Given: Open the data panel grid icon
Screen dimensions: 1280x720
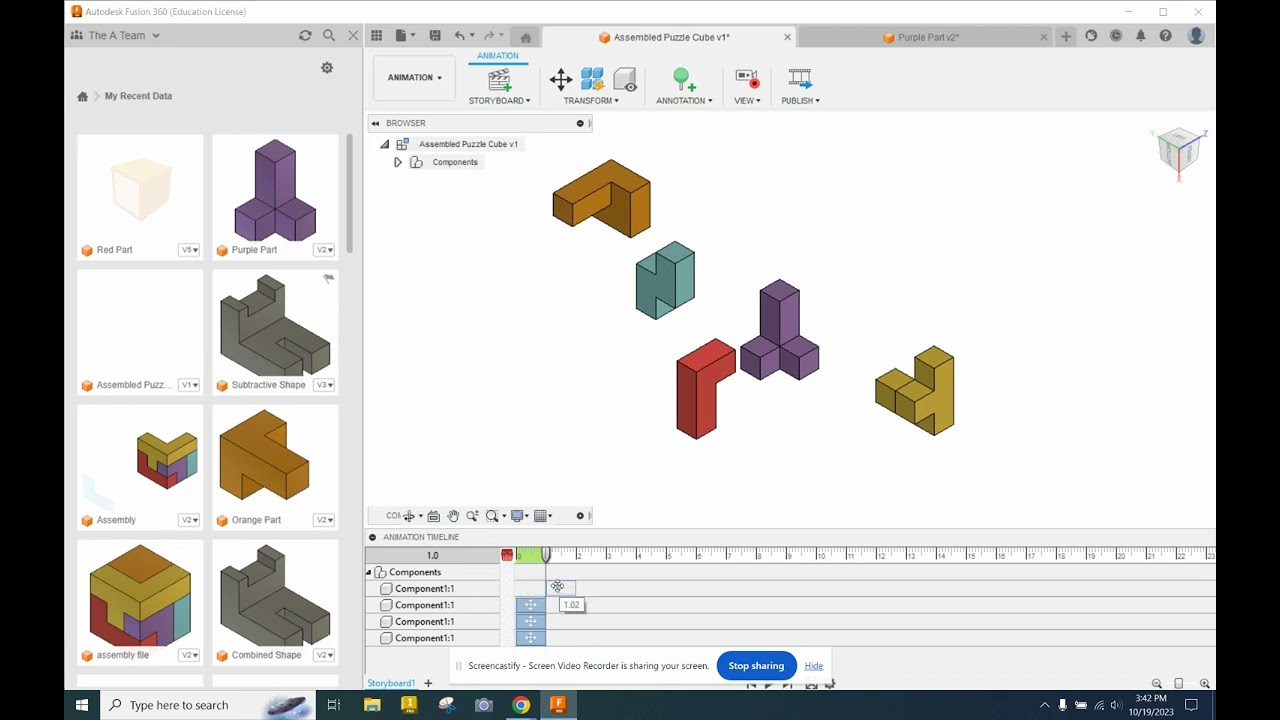Looking at the screenshot, I should coord(376,36).
